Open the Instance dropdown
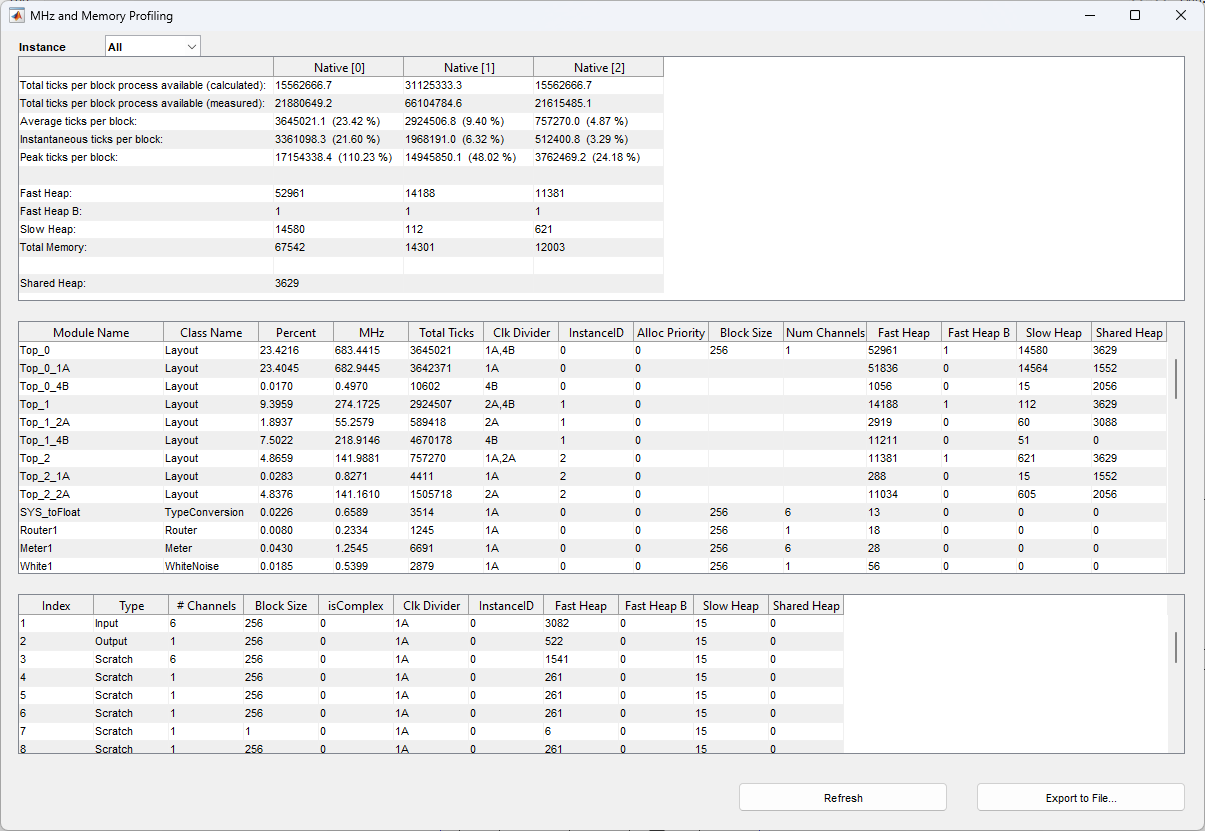This screenshot has width=1205, height=831. [x=153, y=47]
